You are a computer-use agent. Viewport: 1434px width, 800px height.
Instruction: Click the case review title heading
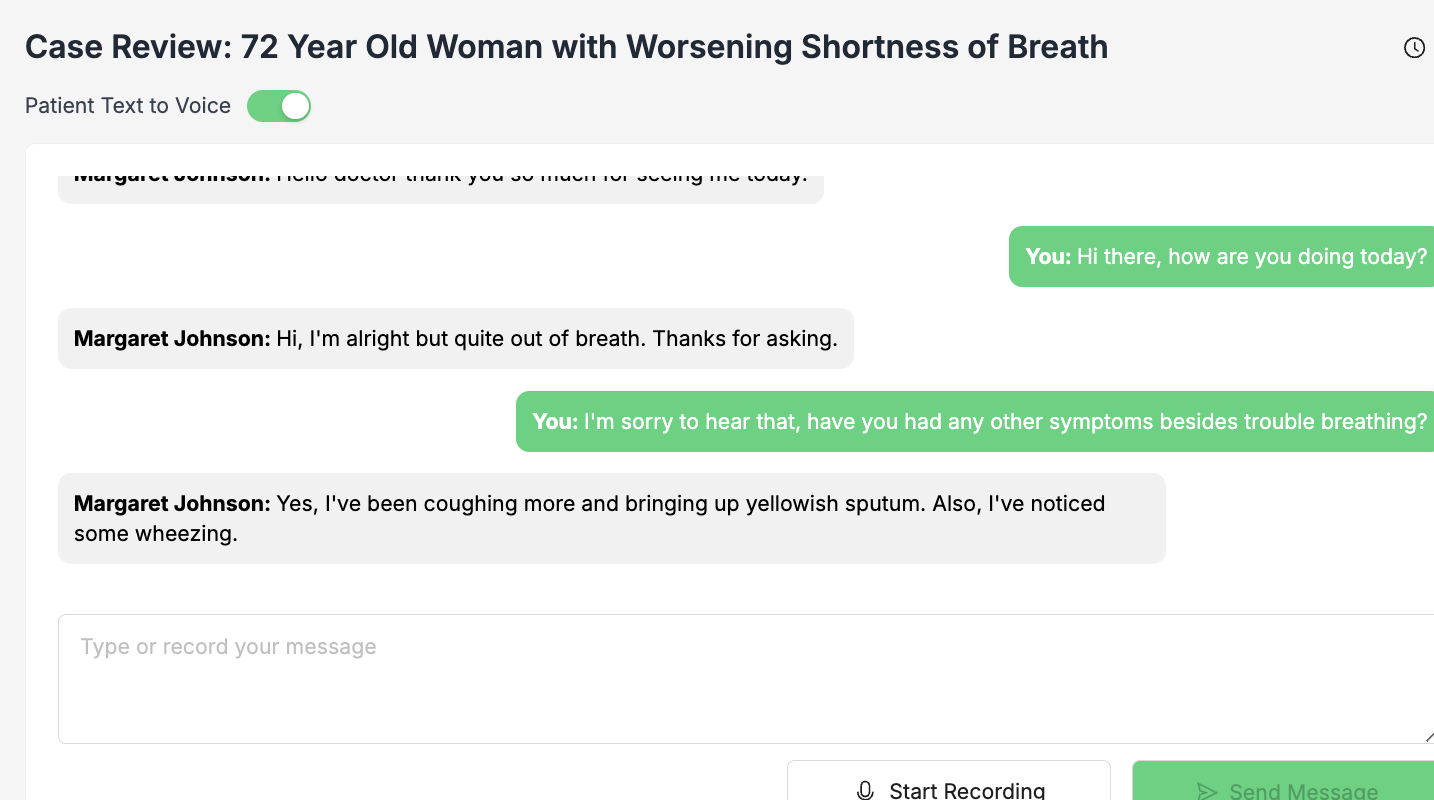coord(566,47)
